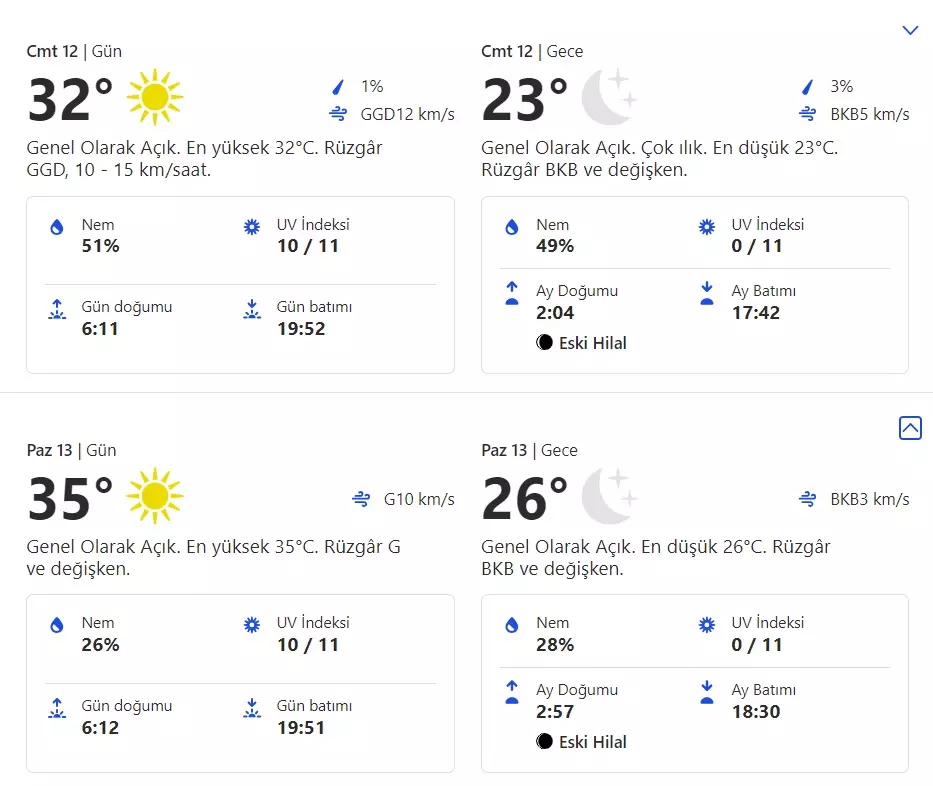The width and height of the screenshot is (933, 786).
Task: Click the moon icon beside 23° for Cmt 12
Action: pos(609,97)
